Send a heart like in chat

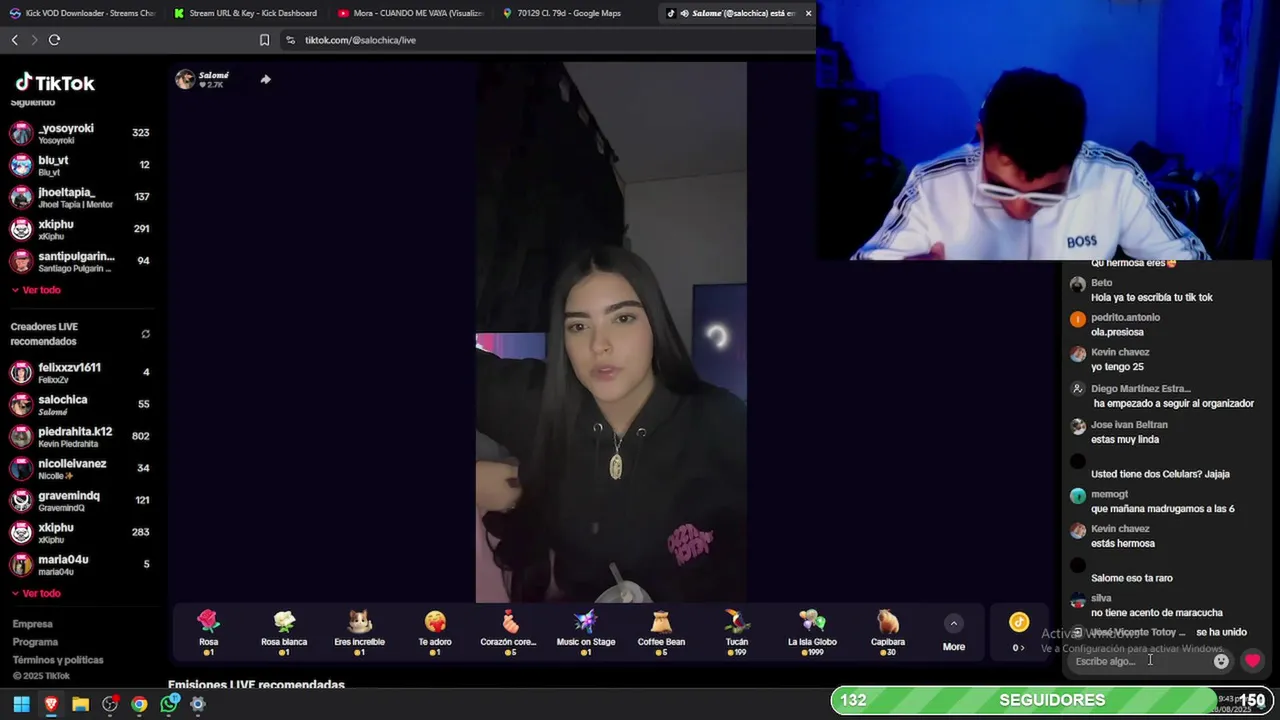point(1252,661)
